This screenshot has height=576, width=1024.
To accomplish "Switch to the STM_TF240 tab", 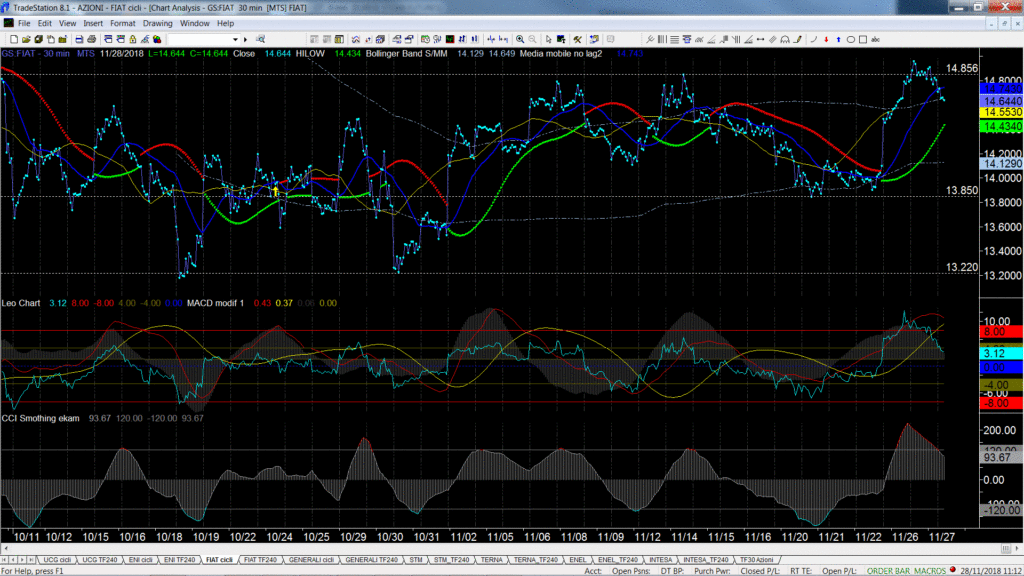I will point(451,560).
